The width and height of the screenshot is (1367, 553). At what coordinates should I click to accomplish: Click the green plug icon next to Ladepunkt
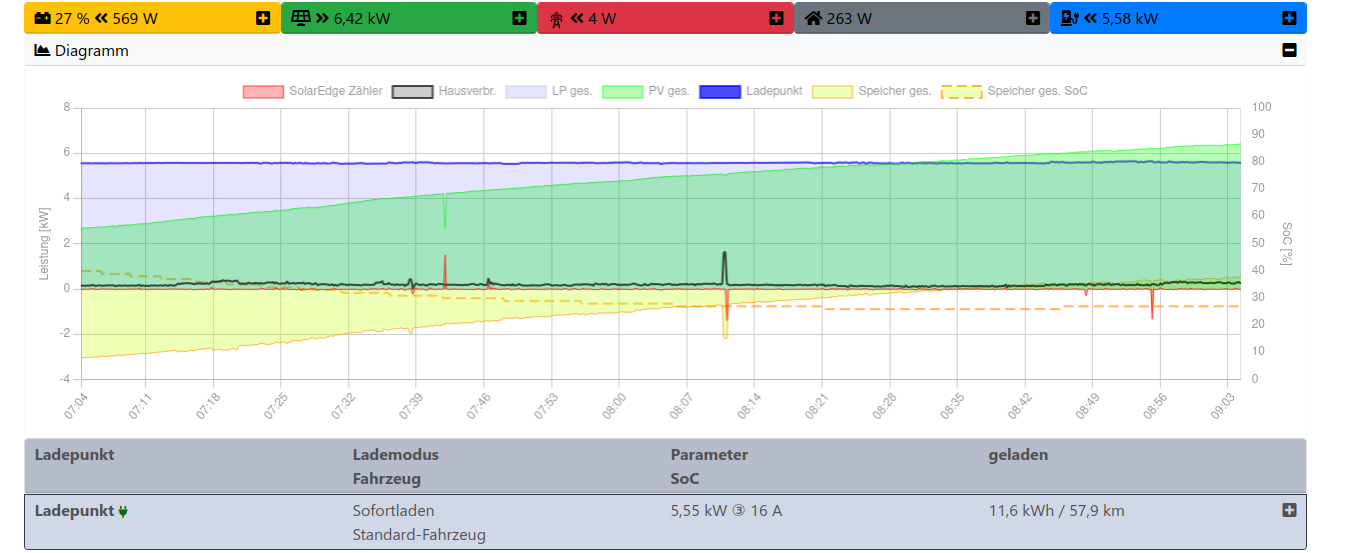pyautogui.click(x=124, y=512)
